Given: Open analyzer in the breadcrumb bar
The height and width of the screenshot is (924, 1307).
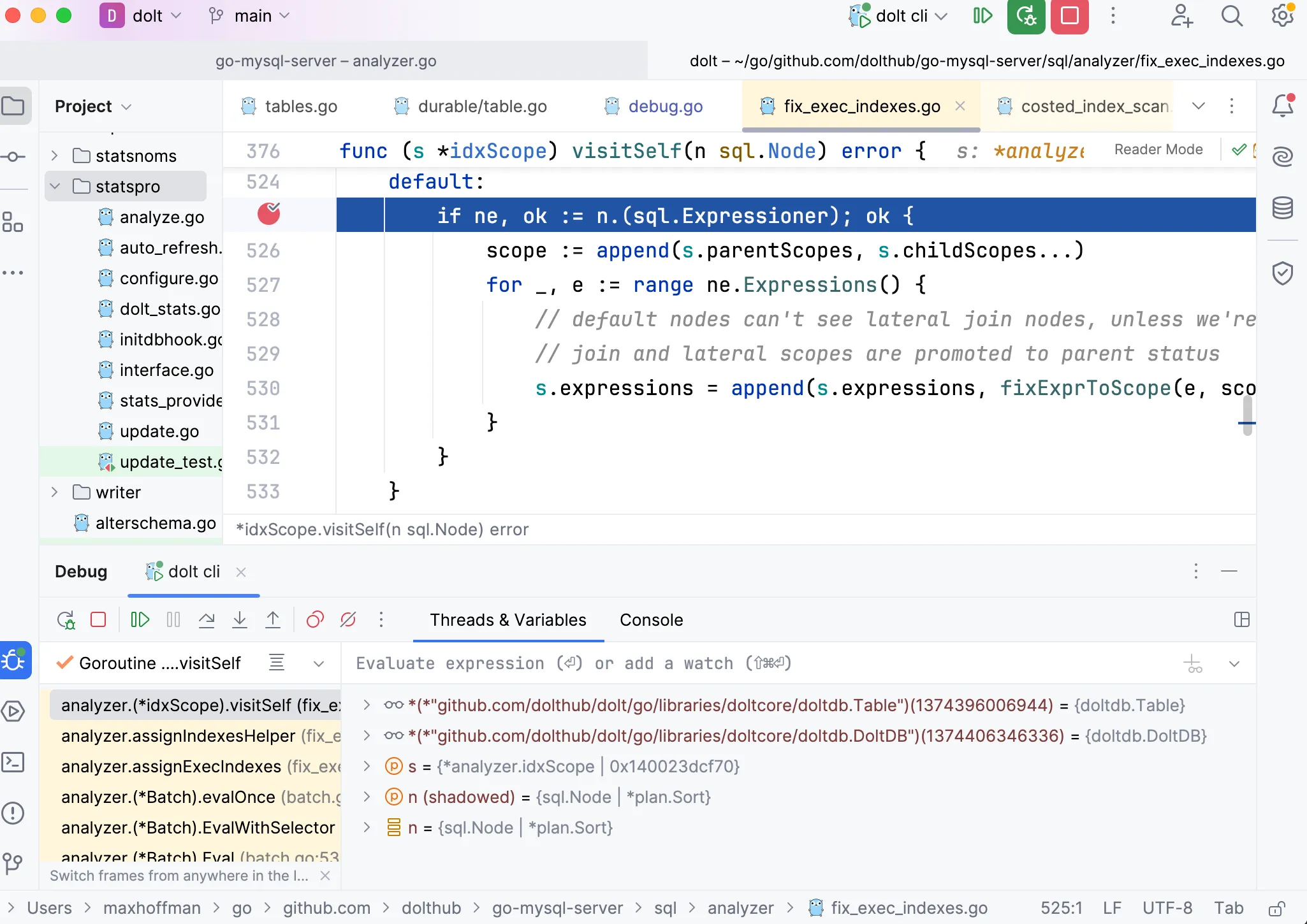Looking at the screenshot, I should (x=739, y=907).
